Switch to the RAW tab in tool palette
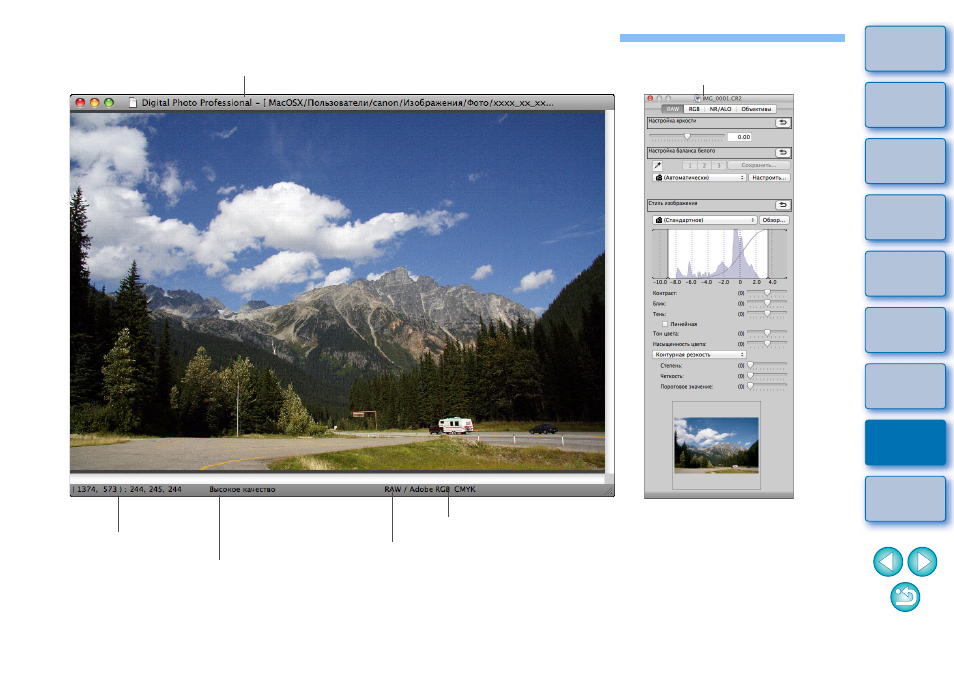Viewport: 954px width, 674px height. (672, 109)
